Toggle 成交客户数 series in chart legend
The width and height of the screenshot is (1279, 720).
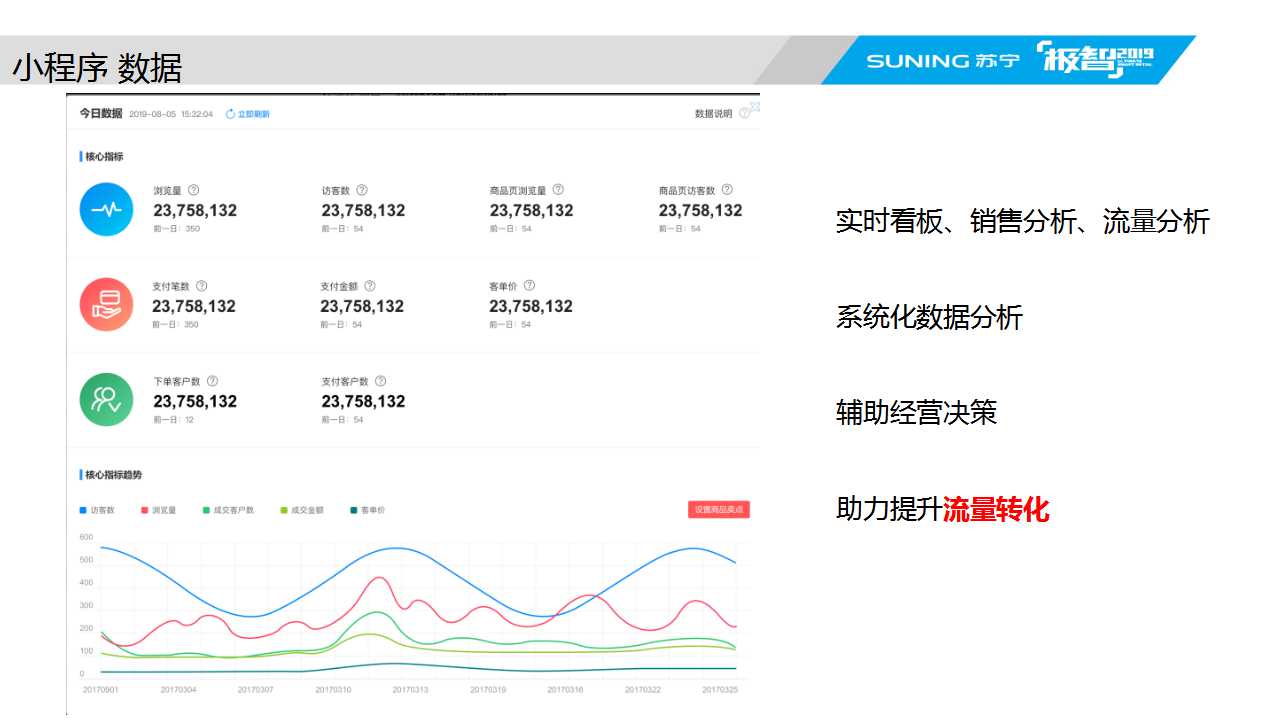pyautogui.click(x=228, y=510)
